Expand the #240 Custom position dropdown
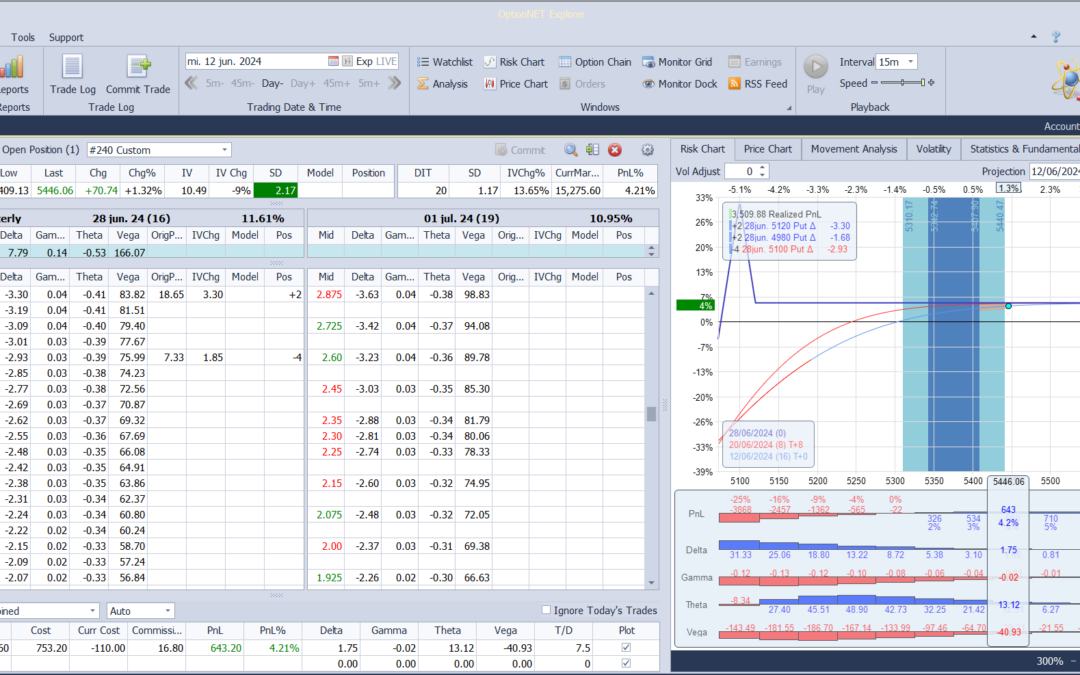Viewport: 1080px width, 675px height. pyautogui.click(x=225, y=150)
